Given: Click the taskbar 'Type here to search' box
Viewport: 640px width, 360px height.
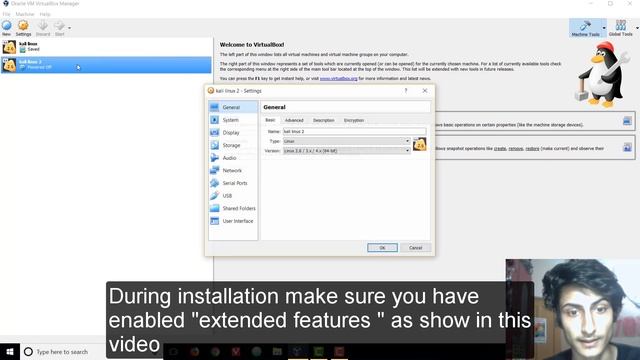Looking at the screenshot, I should pos(62,351).
